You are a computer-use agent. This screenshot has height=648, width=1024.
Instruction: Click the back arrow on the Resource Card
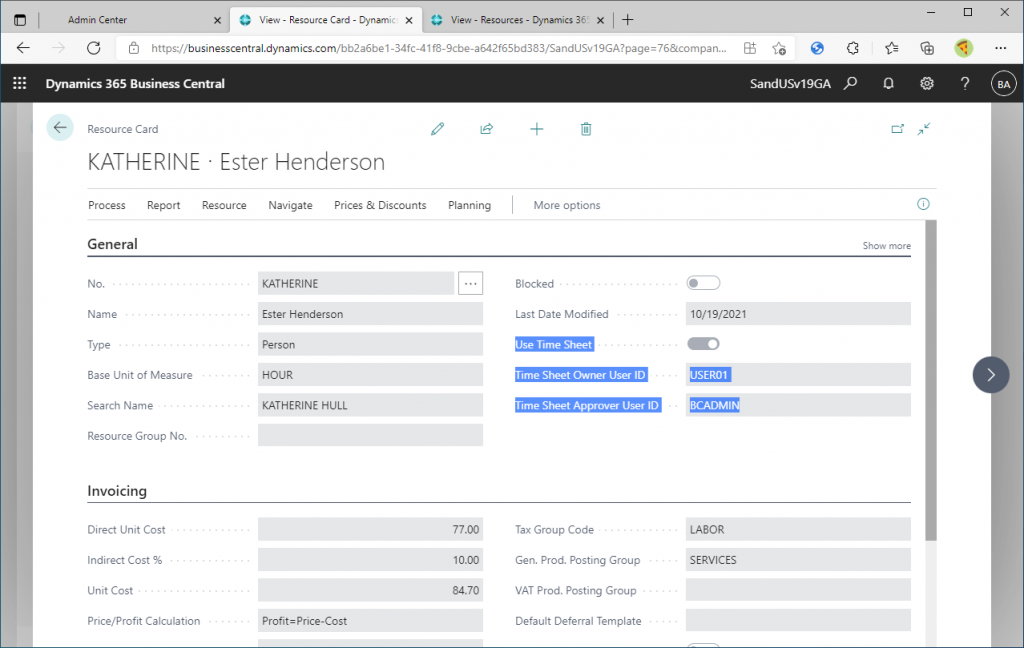point(60,127)
